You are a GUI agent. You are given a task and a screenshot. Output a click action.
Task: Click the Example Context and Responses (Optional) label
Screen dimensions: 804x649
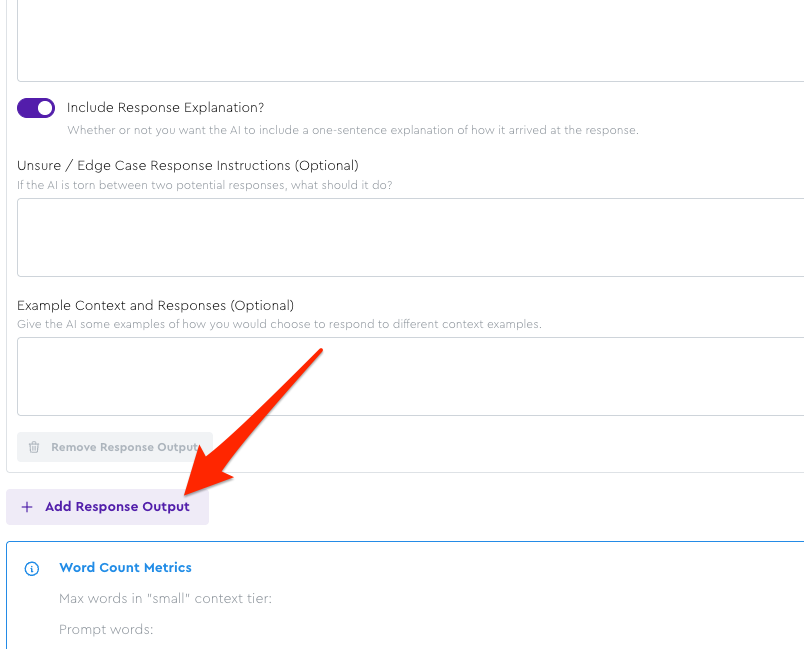click(155, 305)
